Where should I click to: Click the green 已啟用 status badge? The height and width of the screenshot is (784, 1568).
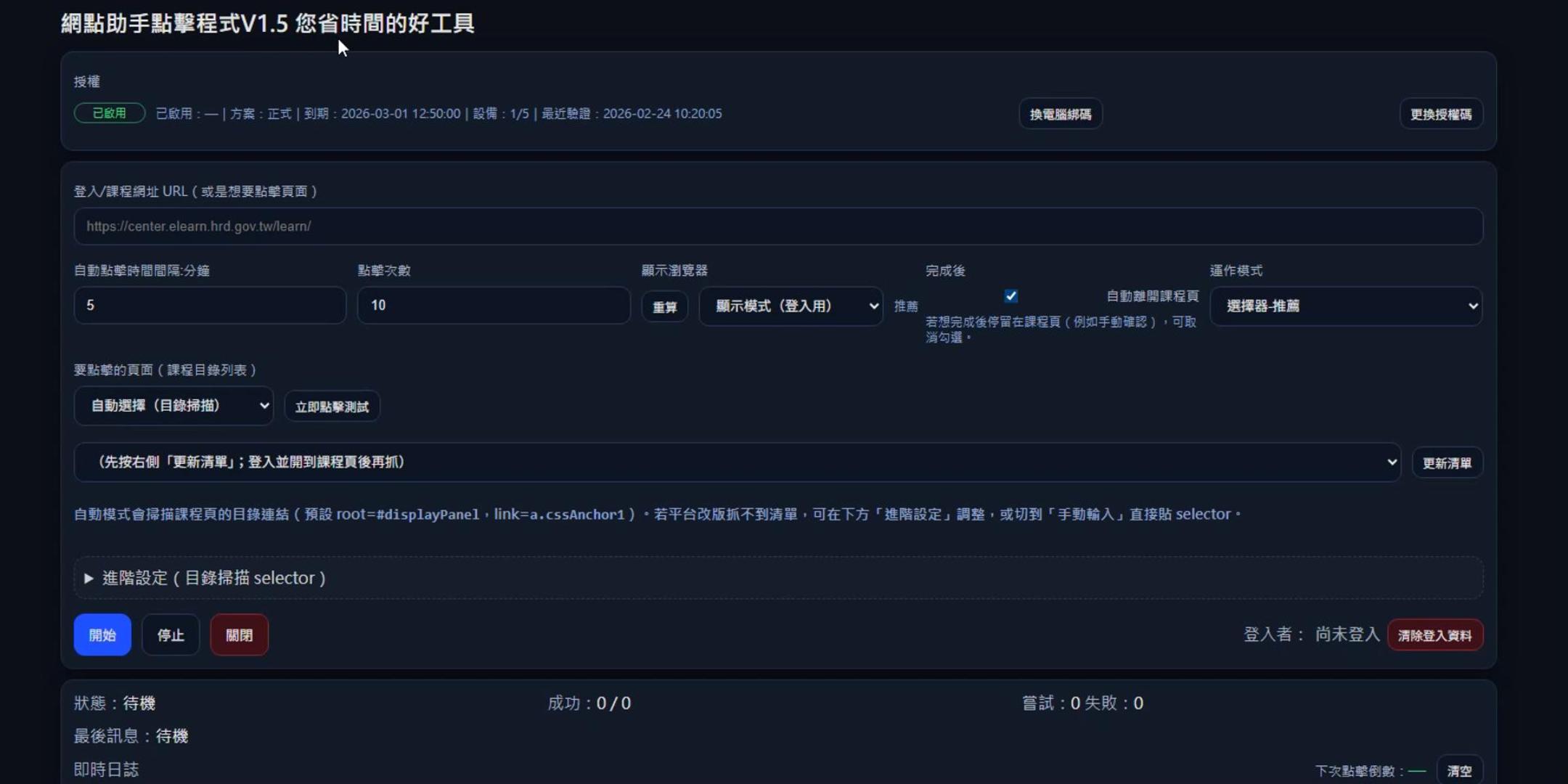(110, 113)
